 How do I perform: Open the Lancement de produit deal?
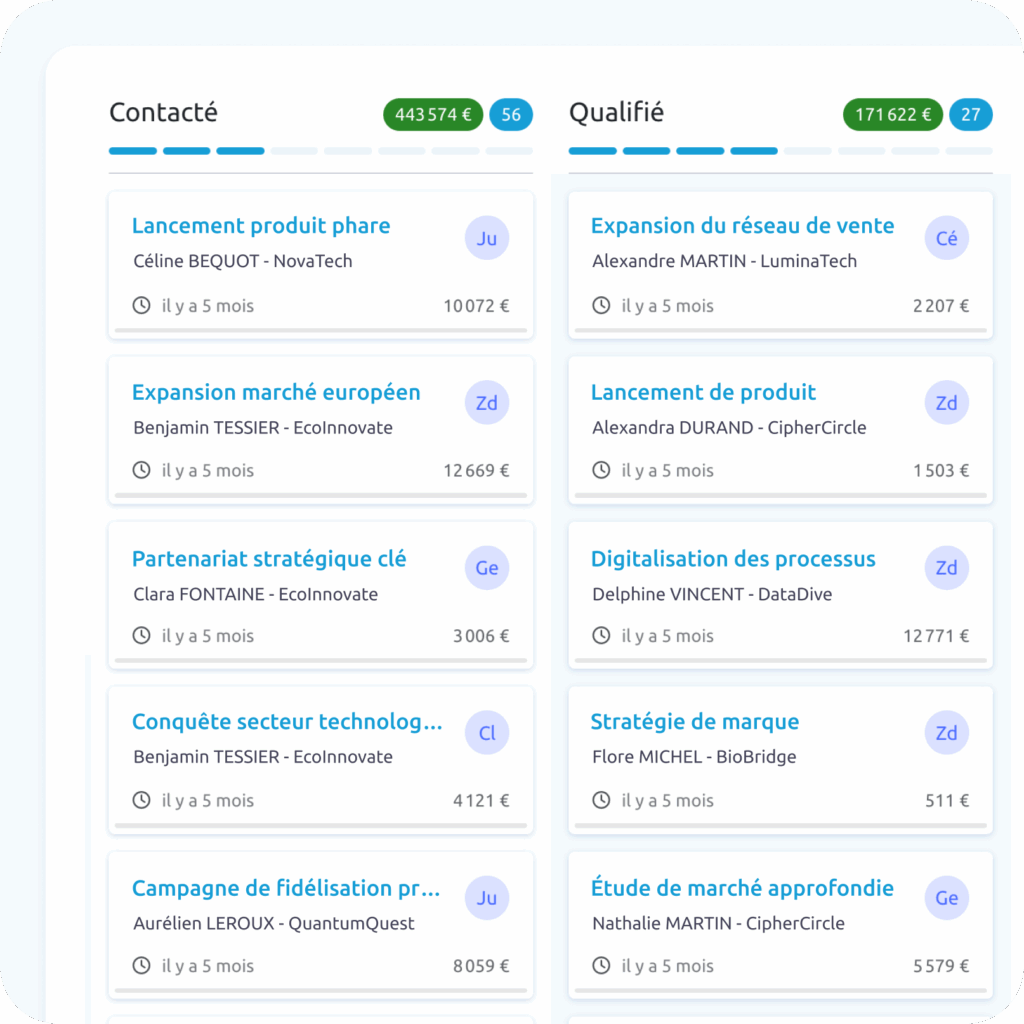coord(703,392)
